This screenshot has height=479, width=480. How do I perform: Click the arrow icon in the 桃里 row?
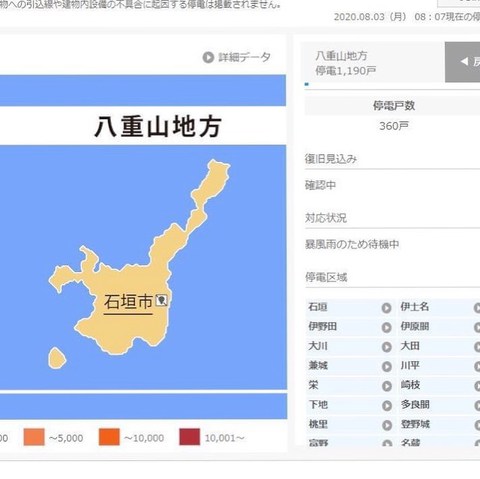click(x=386, y=425)
